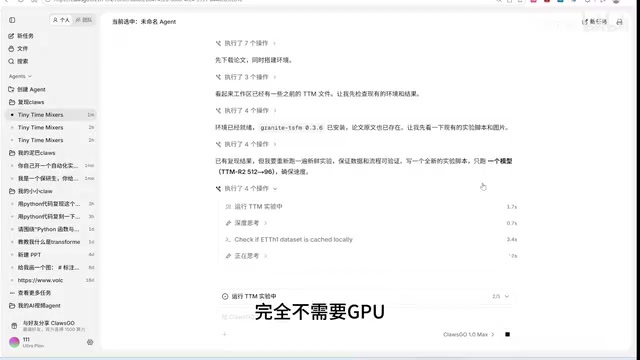Image resolution: width=640 pixels, height=360 pixels.
Task: Click the granite-tsfm 0.3.6 code text
Action: tap(291, 128)
